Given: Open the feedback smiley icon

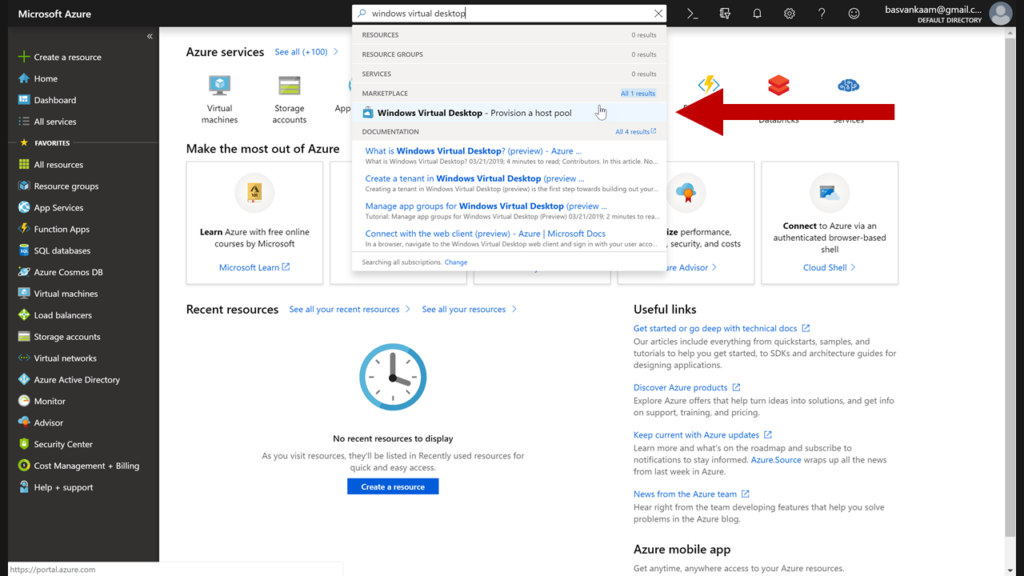Looking at the screenshot, I should [854, 13].
